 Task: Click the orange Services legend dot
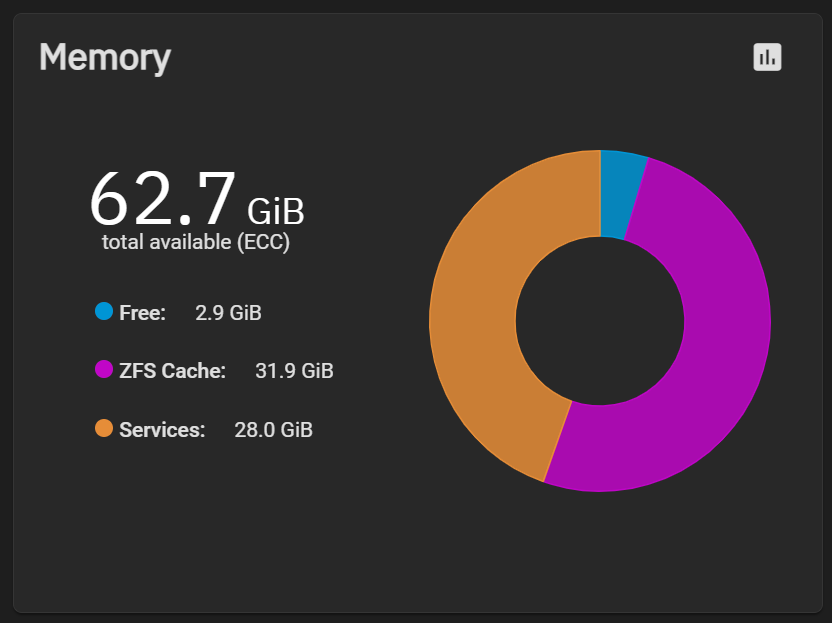[104, 428]
